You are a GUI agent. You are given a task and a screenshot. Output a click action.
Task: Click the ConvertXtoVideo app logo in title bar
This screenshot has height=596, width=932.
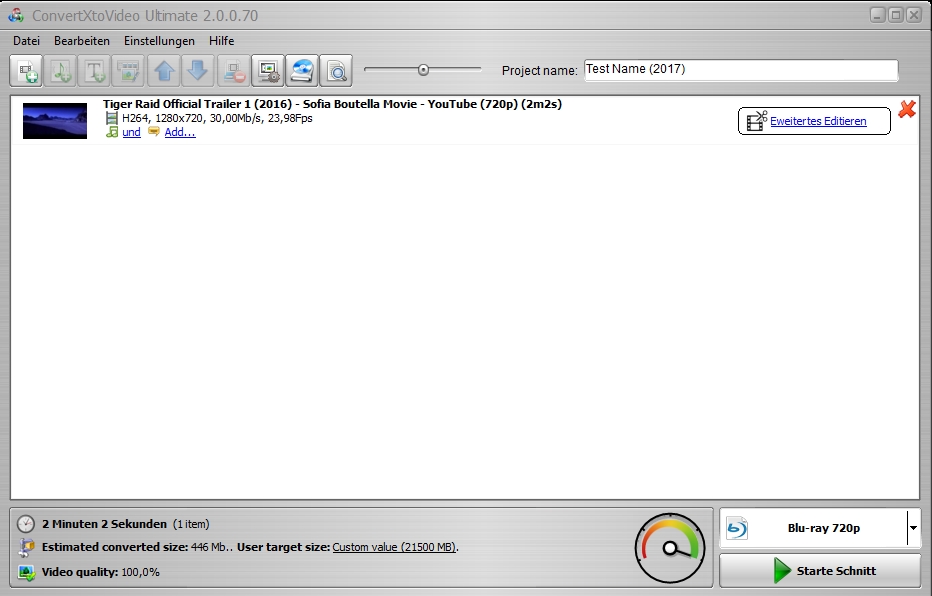pos(16,15)
